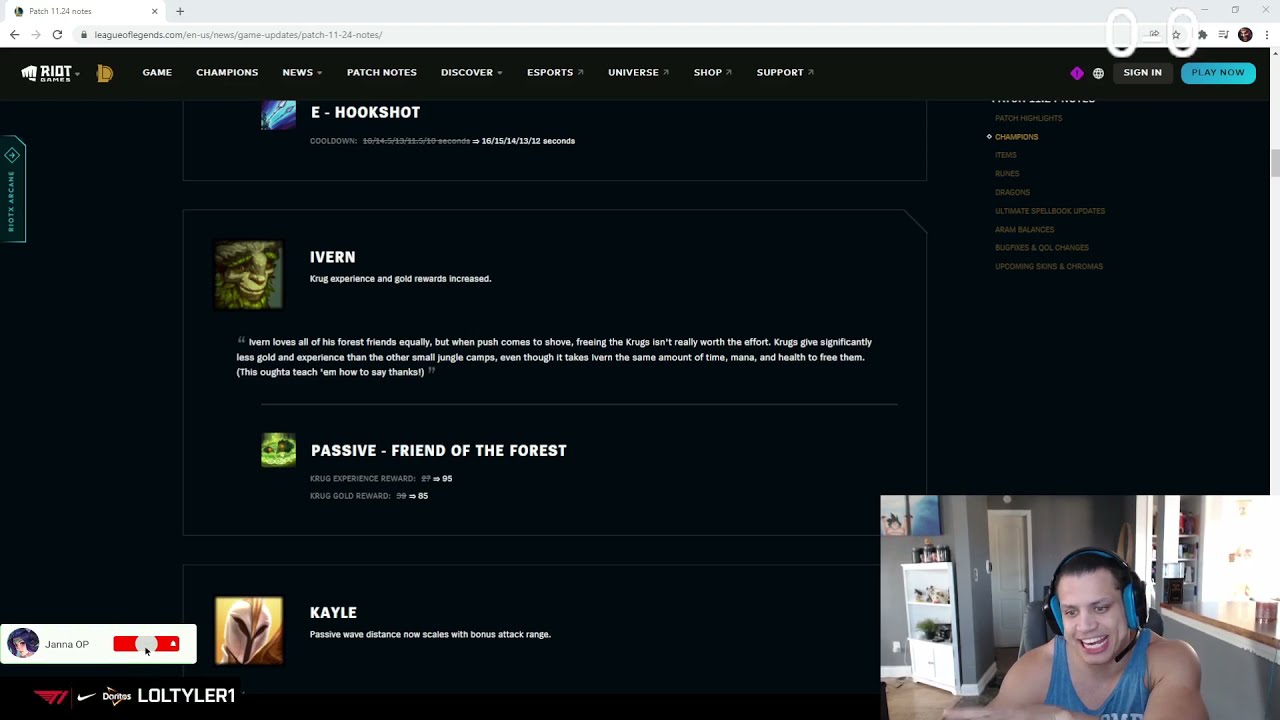Click the PLAY NOW button
Viewport: 1280px width, 720px height.
pos(1218,73)
